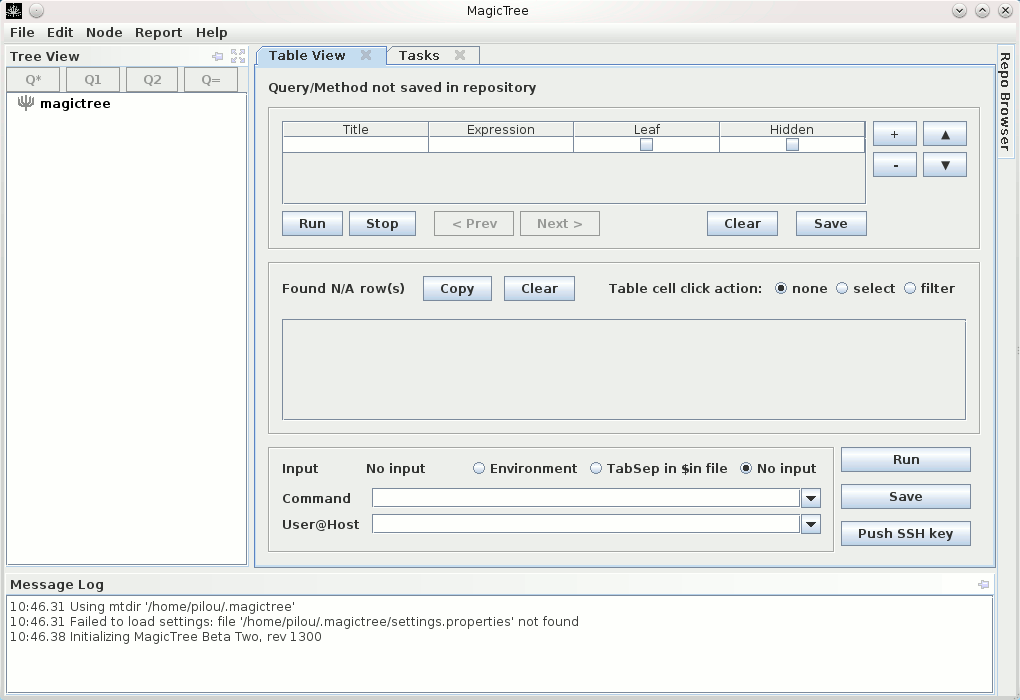This screenshot has height=700, width=1020.
Task: Click the Q* query button
Action: 33,80
